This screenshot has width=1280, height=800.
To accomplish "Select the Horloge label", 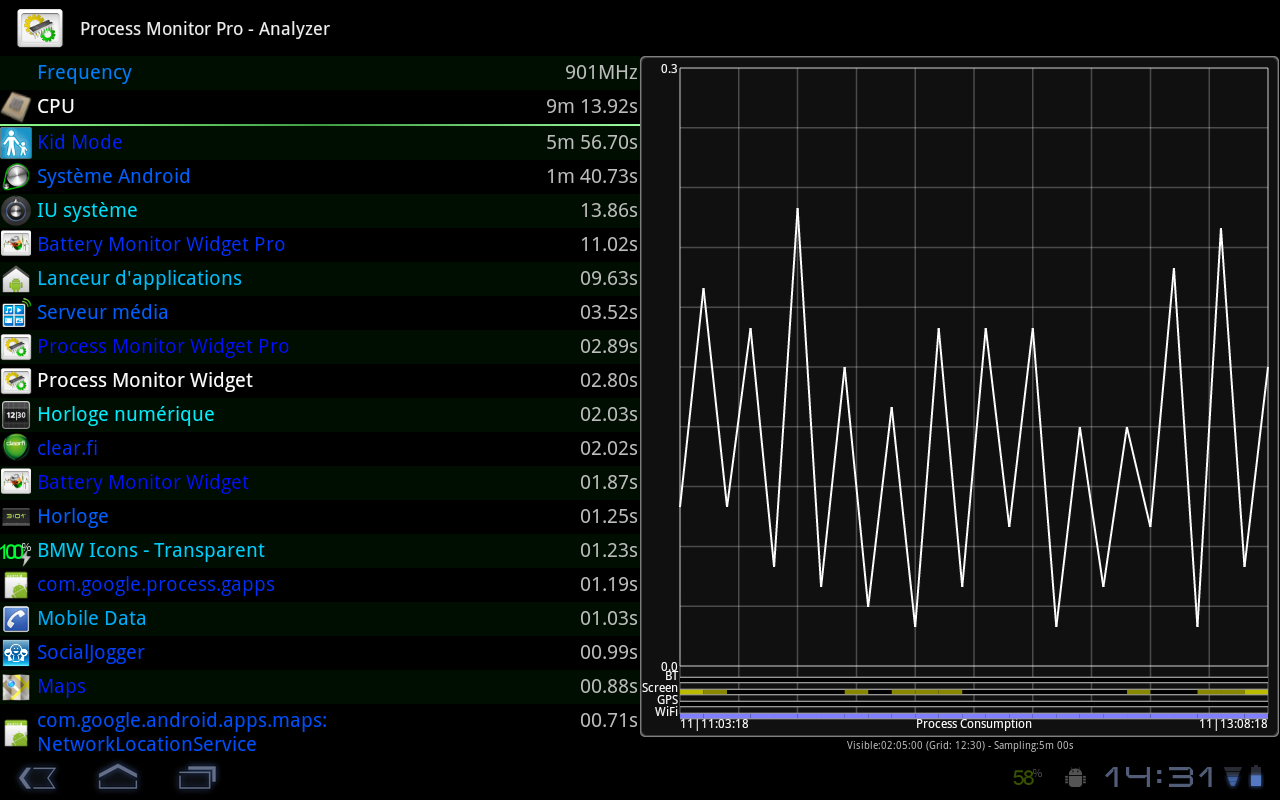I will [73, 516].
